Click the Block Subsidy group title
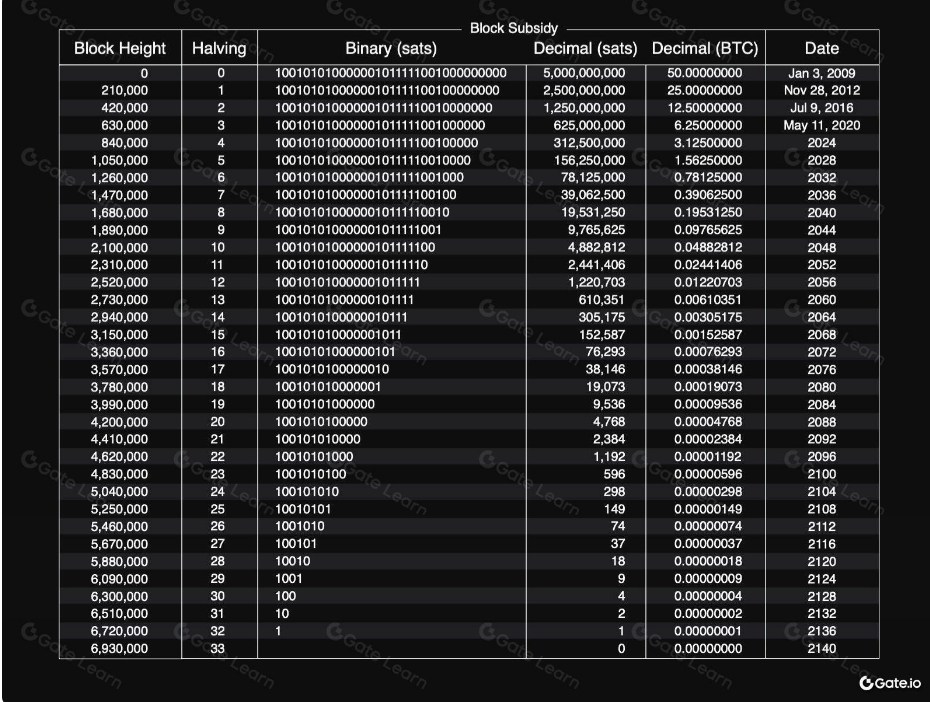Image resolution: width=930 pixels, height=702 pixels. click(514, 28)
